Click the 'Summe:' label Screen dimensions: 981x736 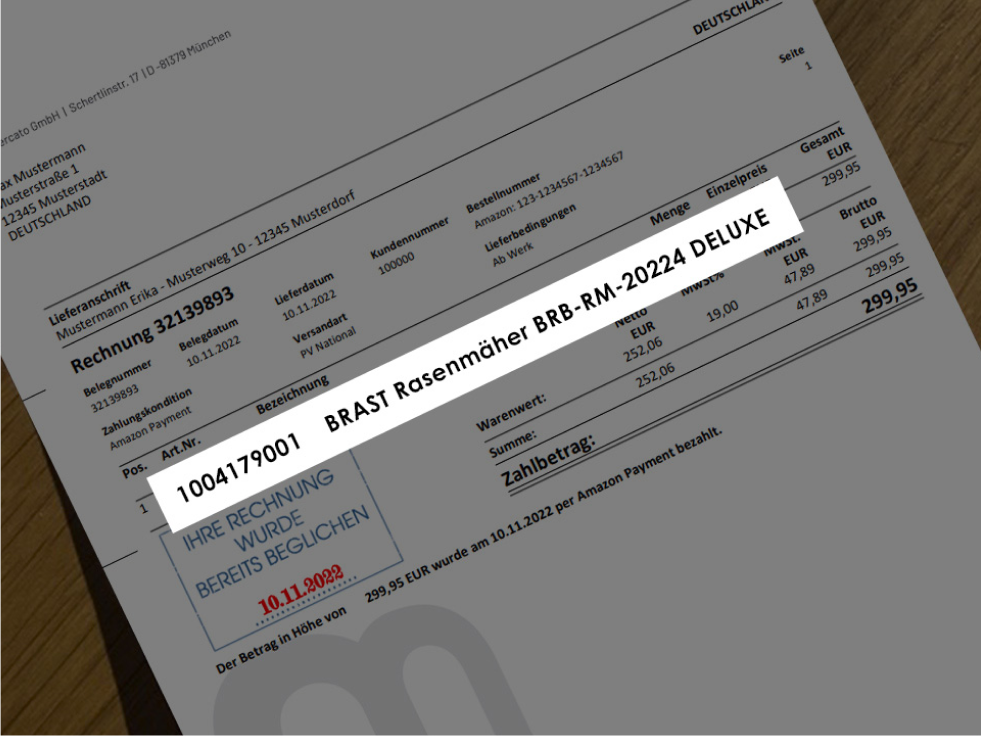click(x=513, y=444)
